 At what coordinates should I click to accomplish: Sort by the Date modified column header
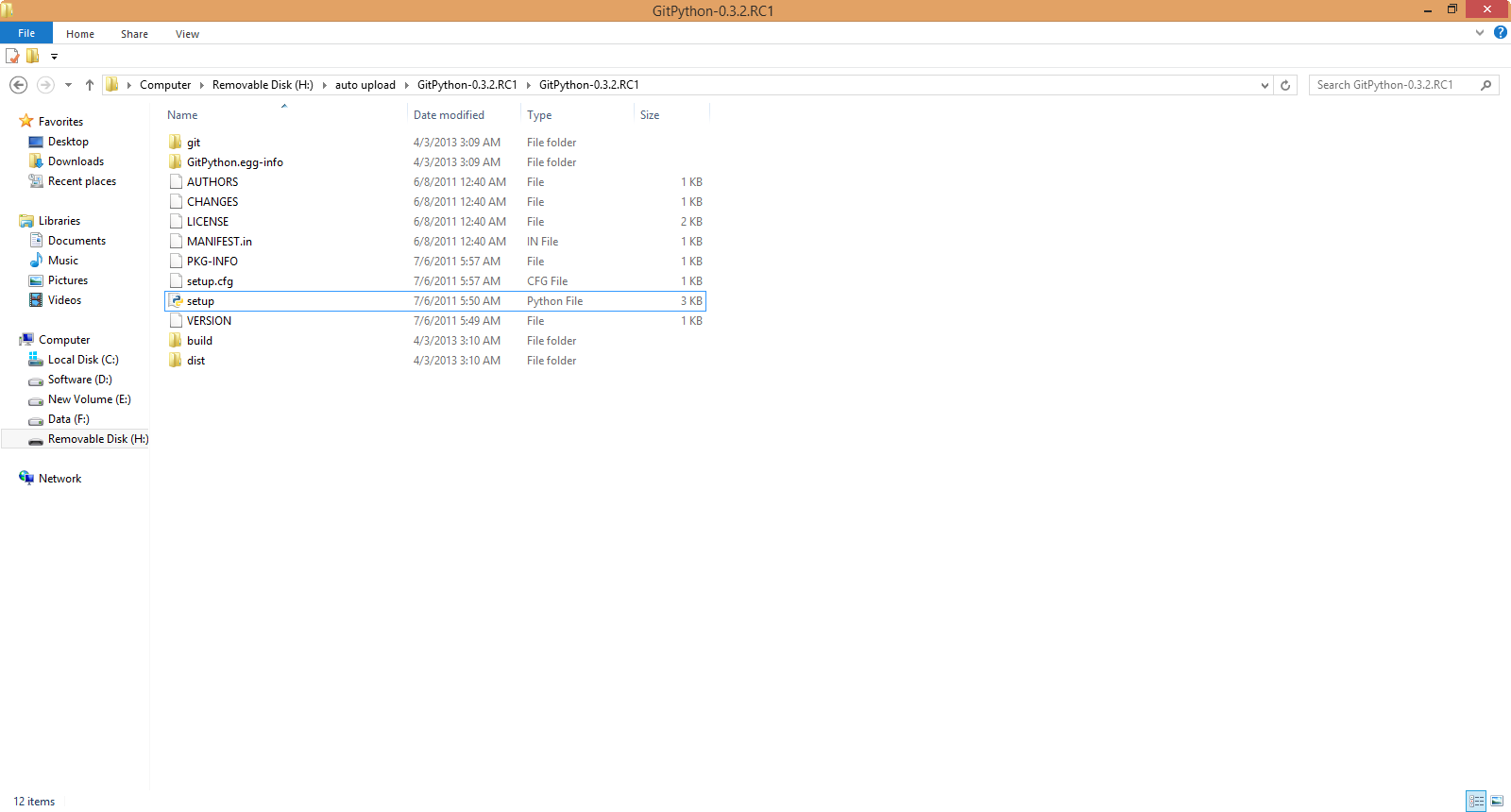point(449,115)
